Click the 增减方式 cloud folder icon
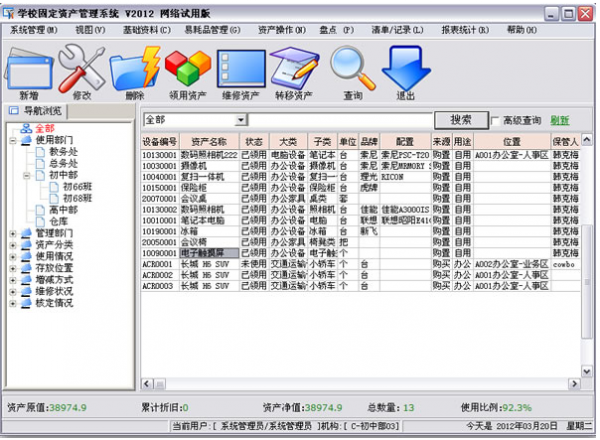The image size is (600, 440). [x=26, y=280]
